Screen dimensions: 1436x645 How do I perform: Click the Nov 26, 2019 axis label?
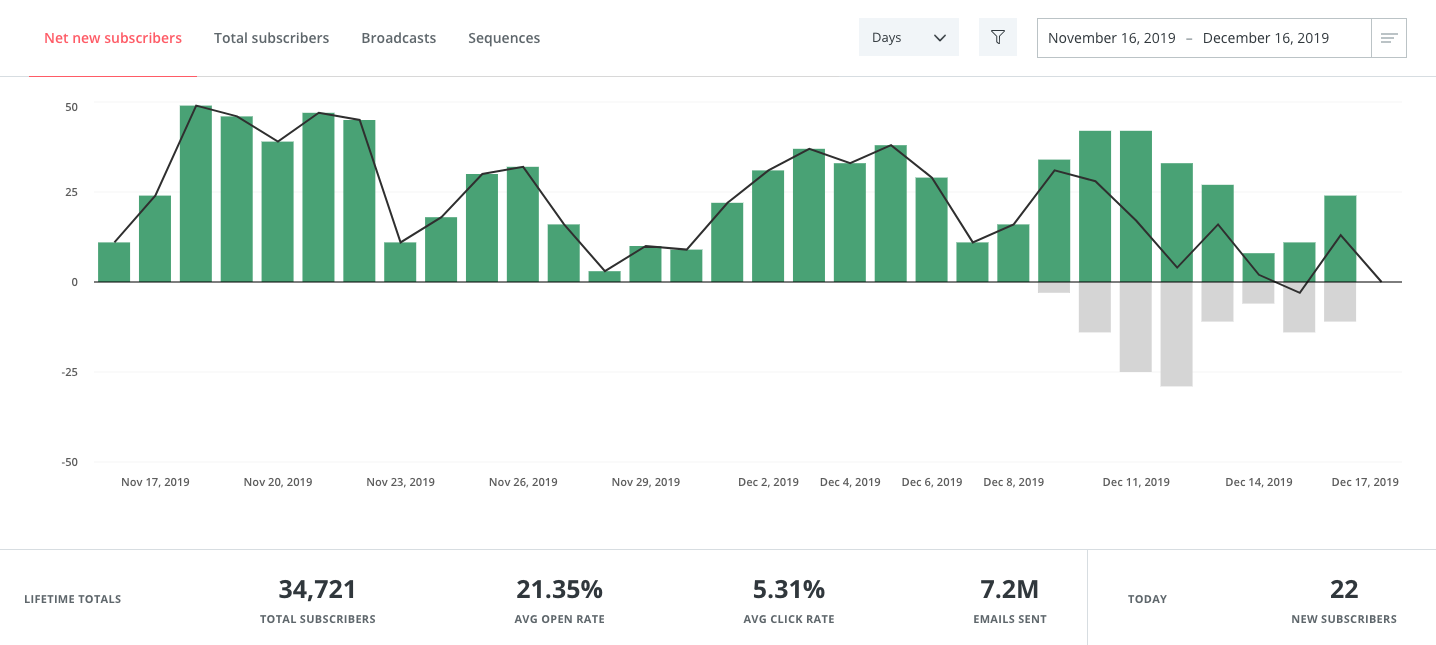point(523,482)
